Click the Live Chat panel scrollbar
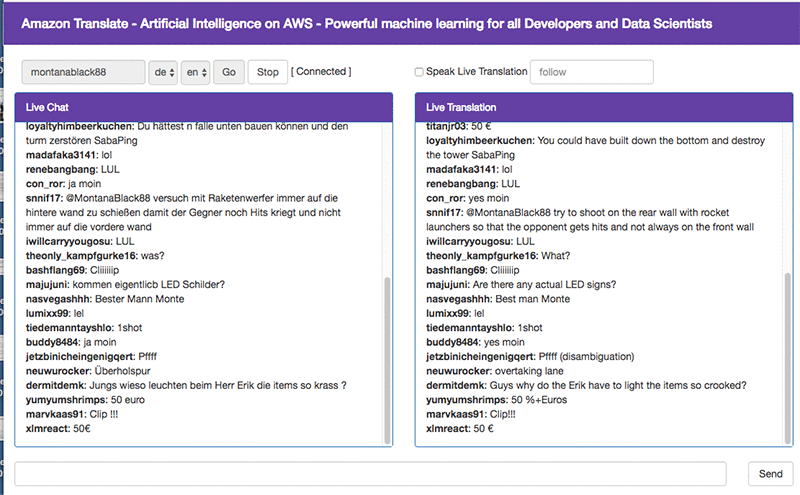 [x=387, y=360]
